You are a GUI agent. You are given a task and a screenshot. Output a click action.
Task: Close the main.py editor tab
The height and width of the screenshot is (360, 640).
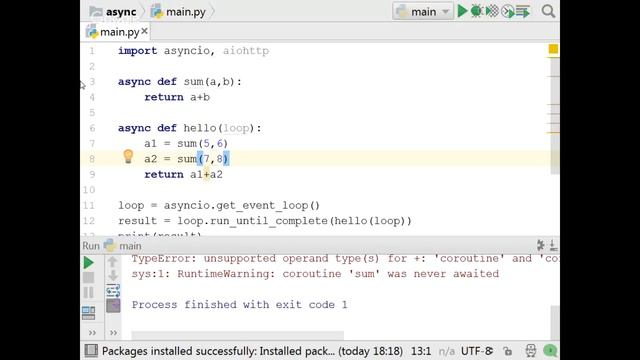point(144,31)
